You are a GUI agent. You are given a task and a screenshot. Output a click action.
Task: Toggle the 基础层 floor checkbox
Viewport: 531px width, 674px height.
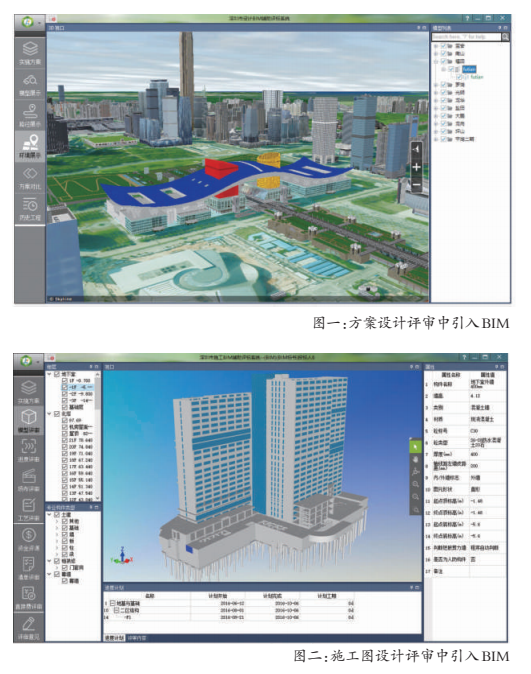(65, 407)
